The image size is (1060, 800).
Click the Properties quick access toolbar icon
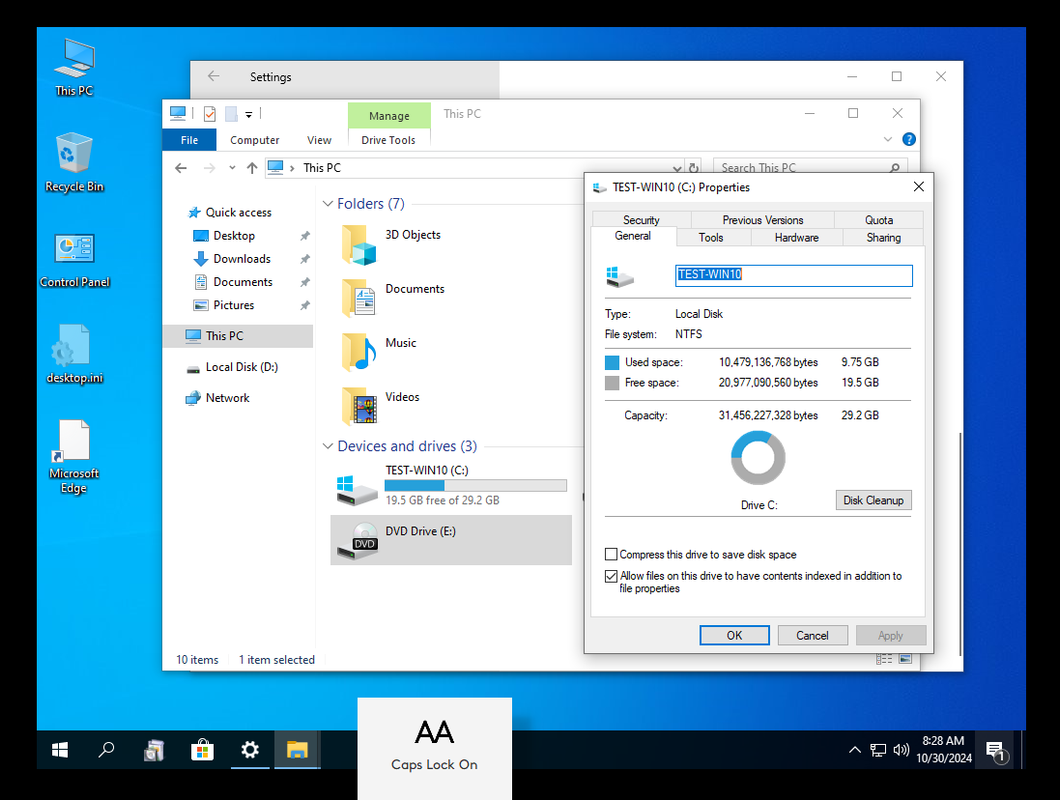(x=210, y=114)
